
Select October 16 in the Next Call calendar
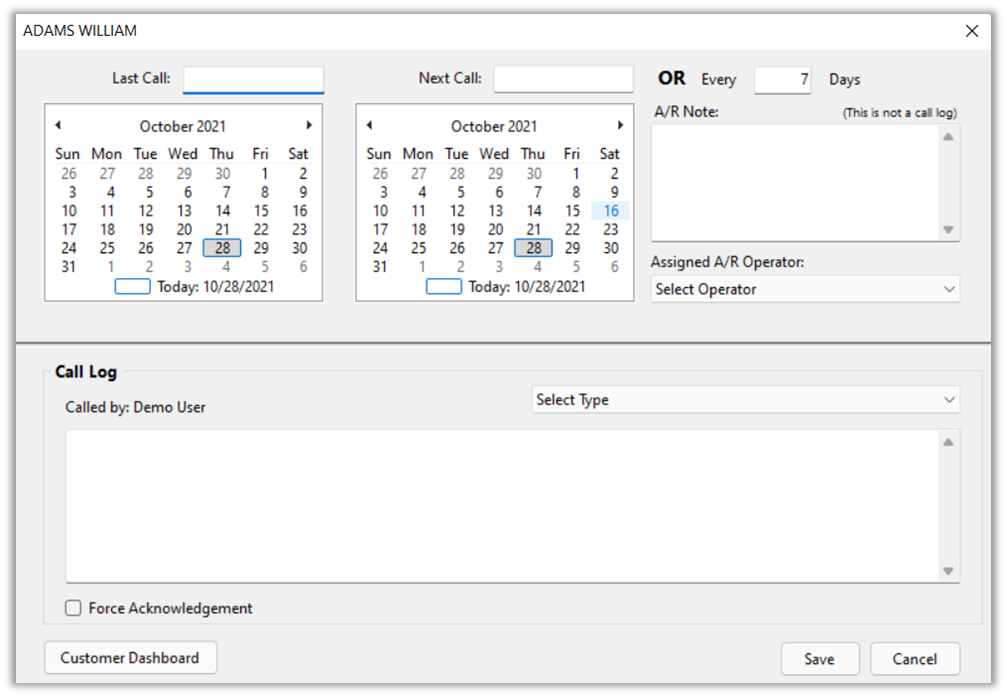pos(610,211)
